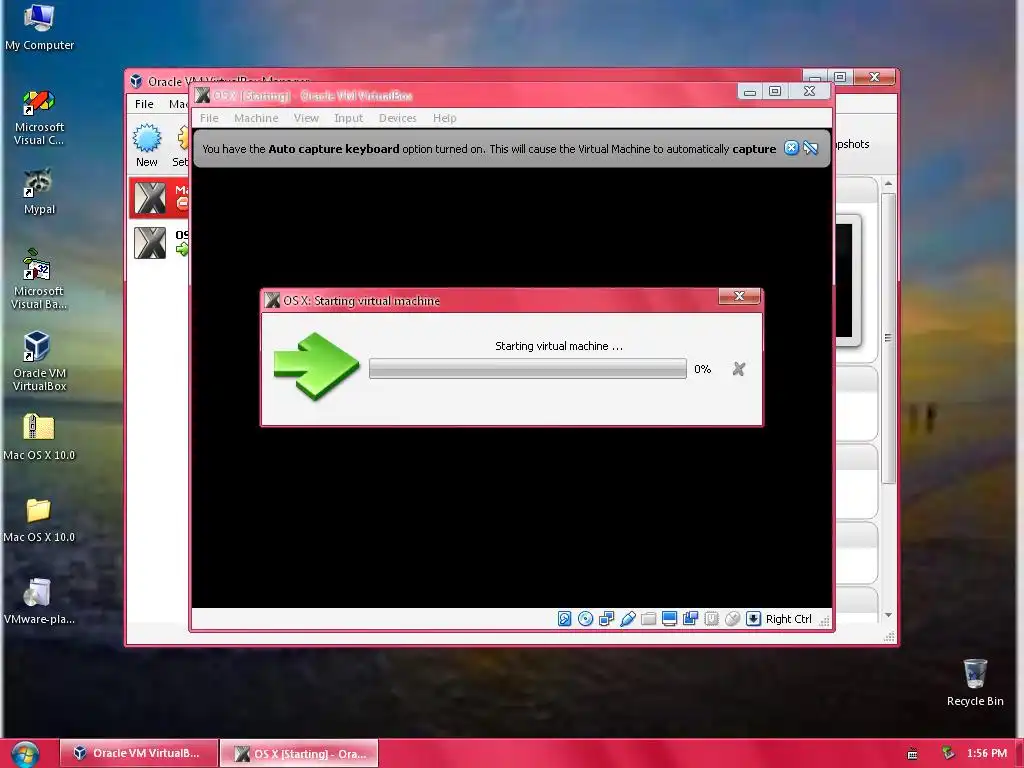
Task: Open the Machine menu in VM window
Action: 256,118
